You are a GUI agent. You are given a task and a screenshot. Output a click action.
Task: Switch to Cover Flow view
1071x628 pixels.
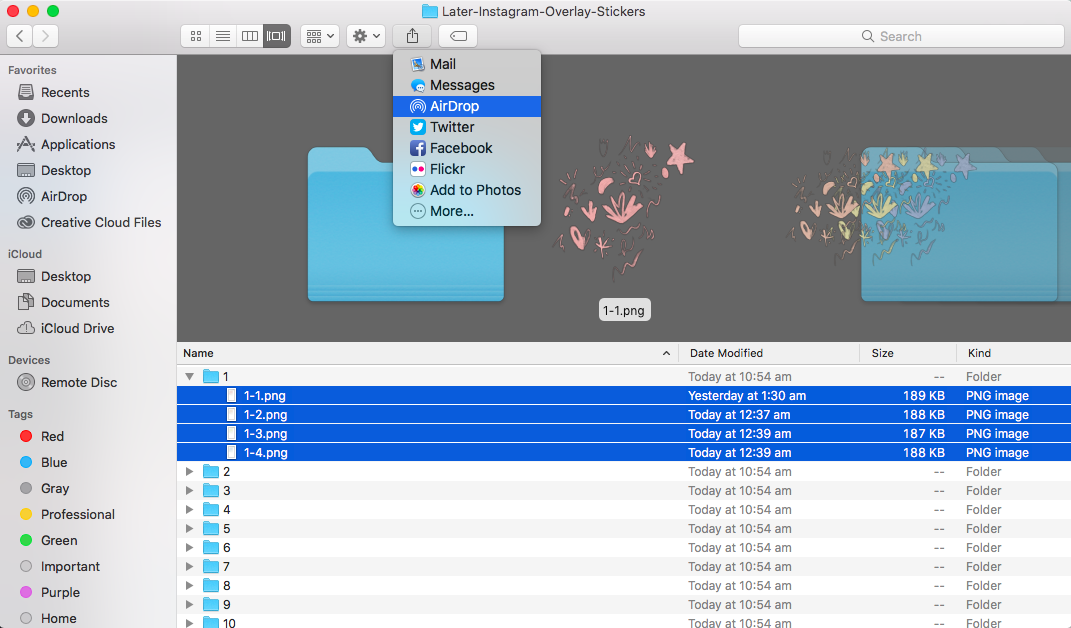(277, 36)
